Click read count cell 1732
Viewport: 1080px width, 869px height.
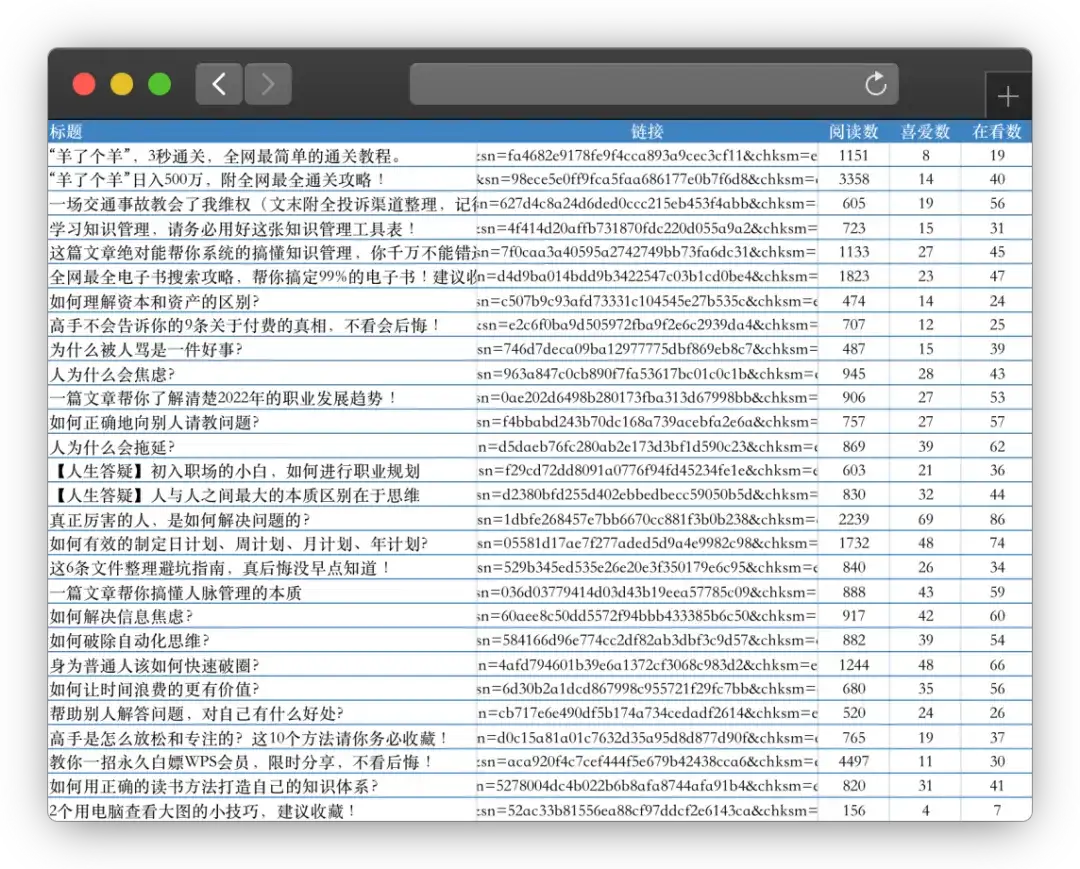pos(853,543)
